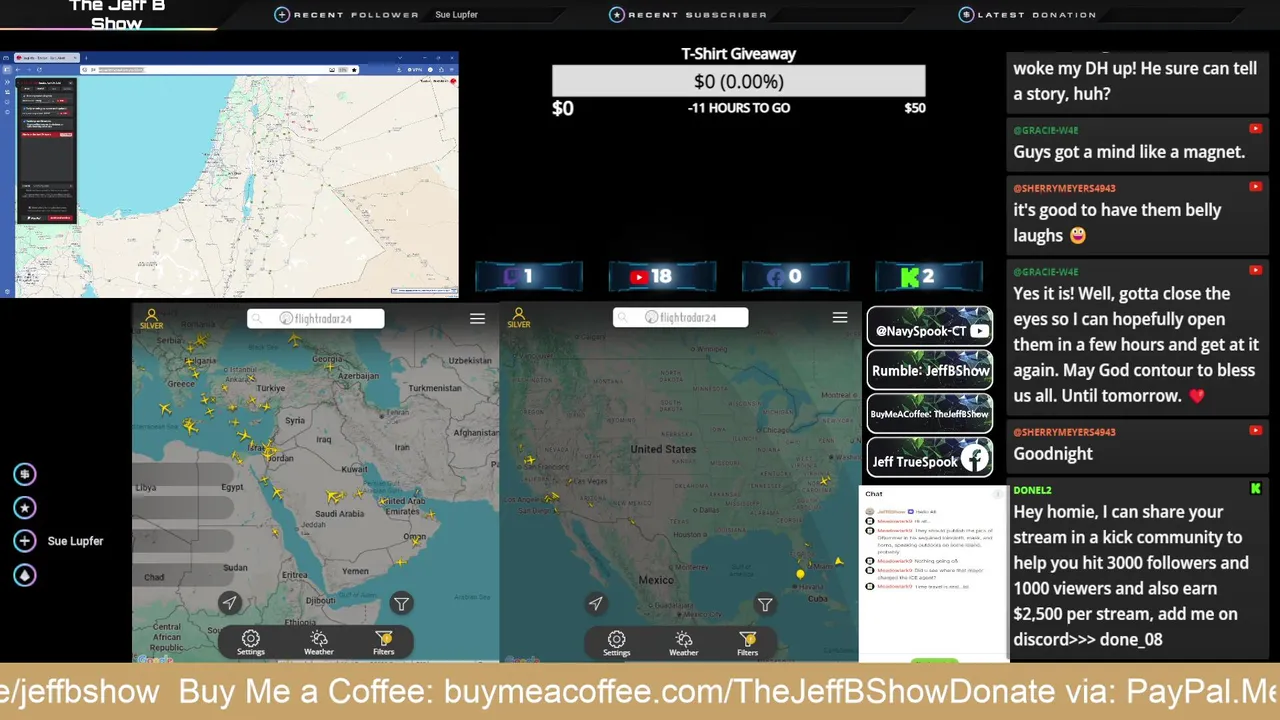Screen dimensions: 1280x720
Task: Click the Goodnight chat message
Action: (x=1053, y=454)
